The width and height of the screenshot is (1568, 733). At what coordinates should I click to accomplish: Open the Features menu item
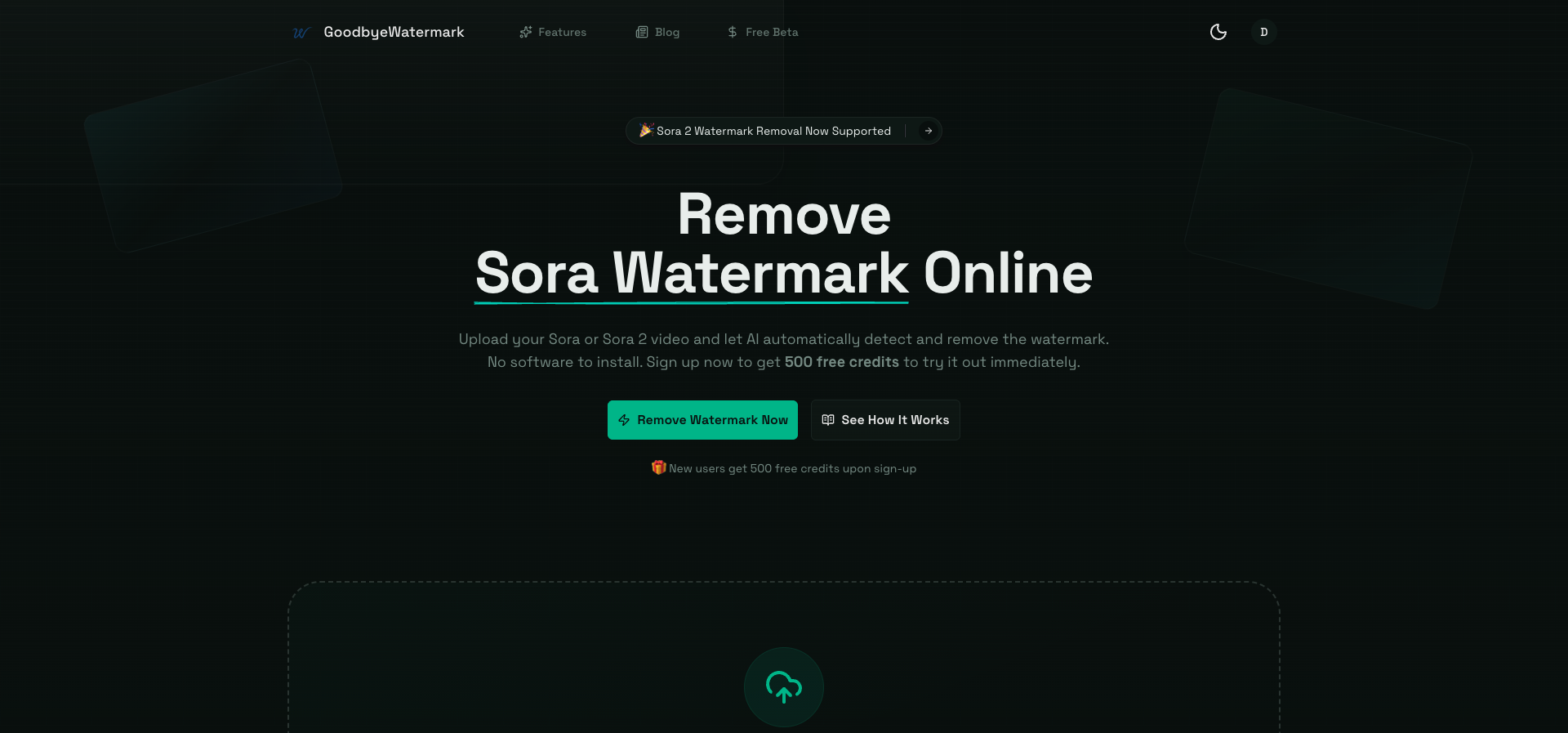[x=553, y=32]
